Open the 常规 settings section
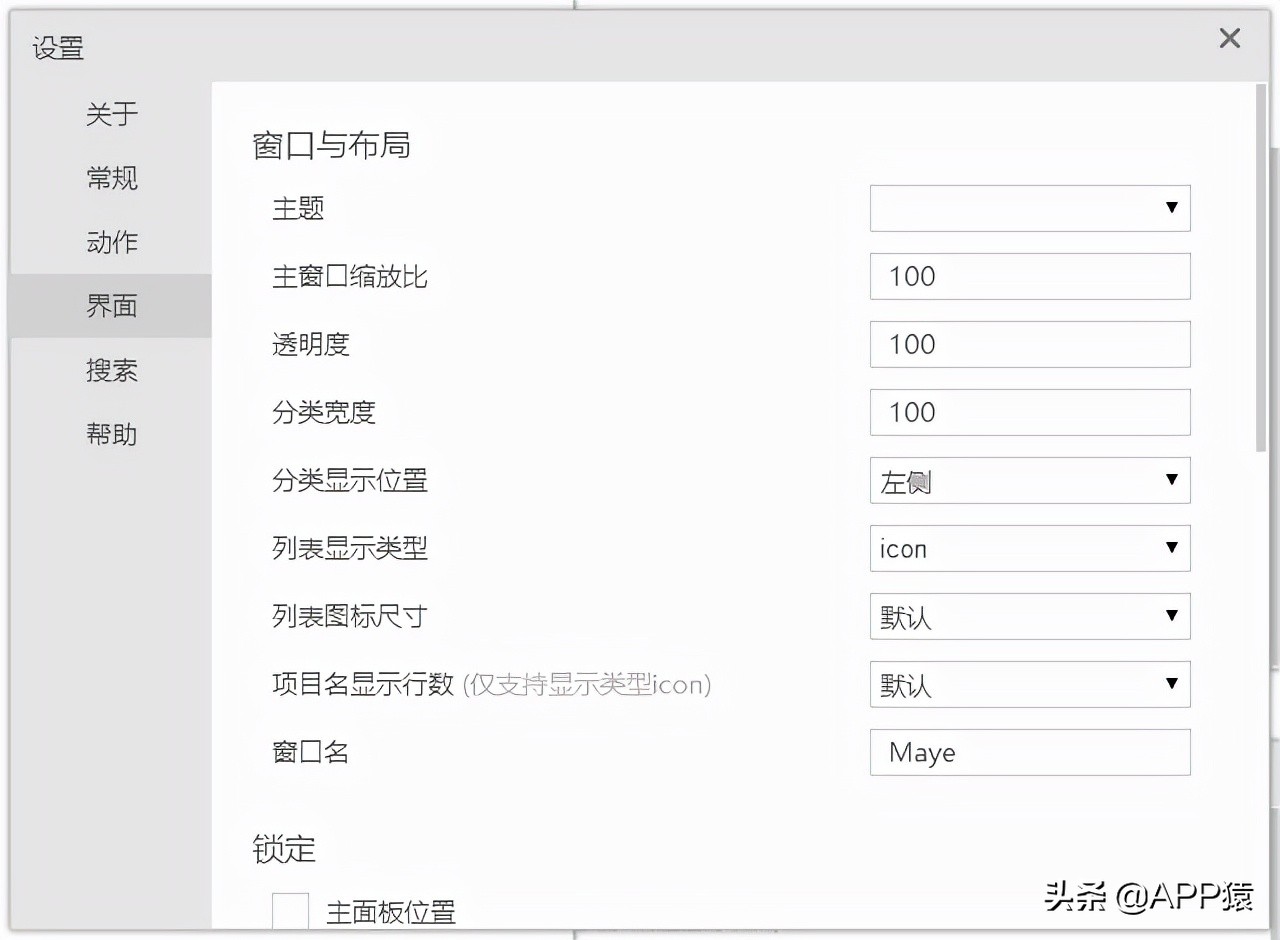The image size is (1280, 940). click(111, 179)
